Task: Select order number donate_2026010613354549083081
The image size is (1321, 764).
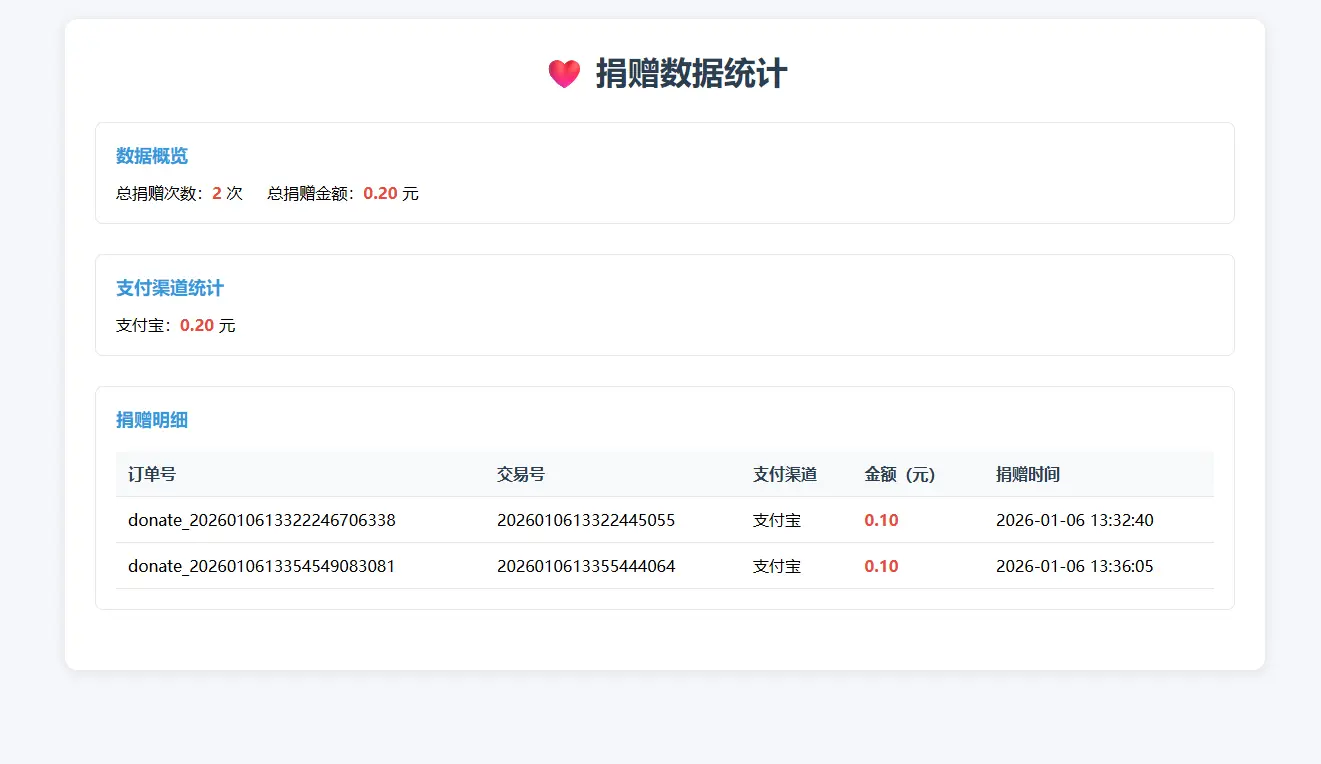Action: [263, 566]
